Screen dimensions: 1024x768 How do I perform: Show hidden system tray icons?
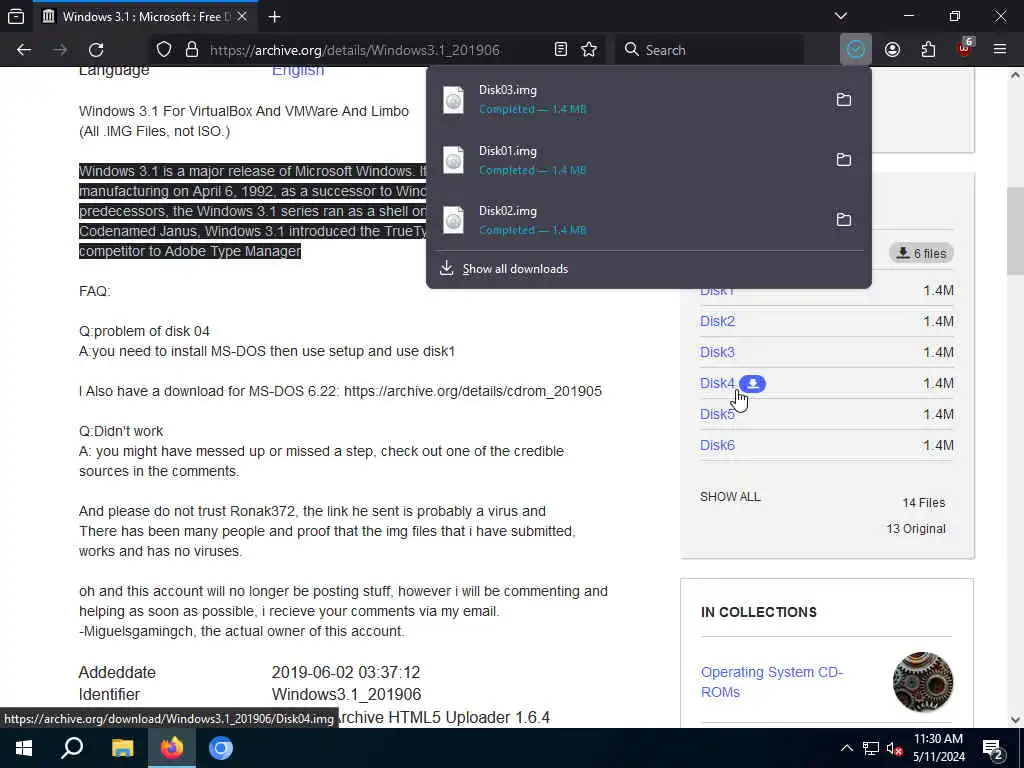(x=846, y=748)
